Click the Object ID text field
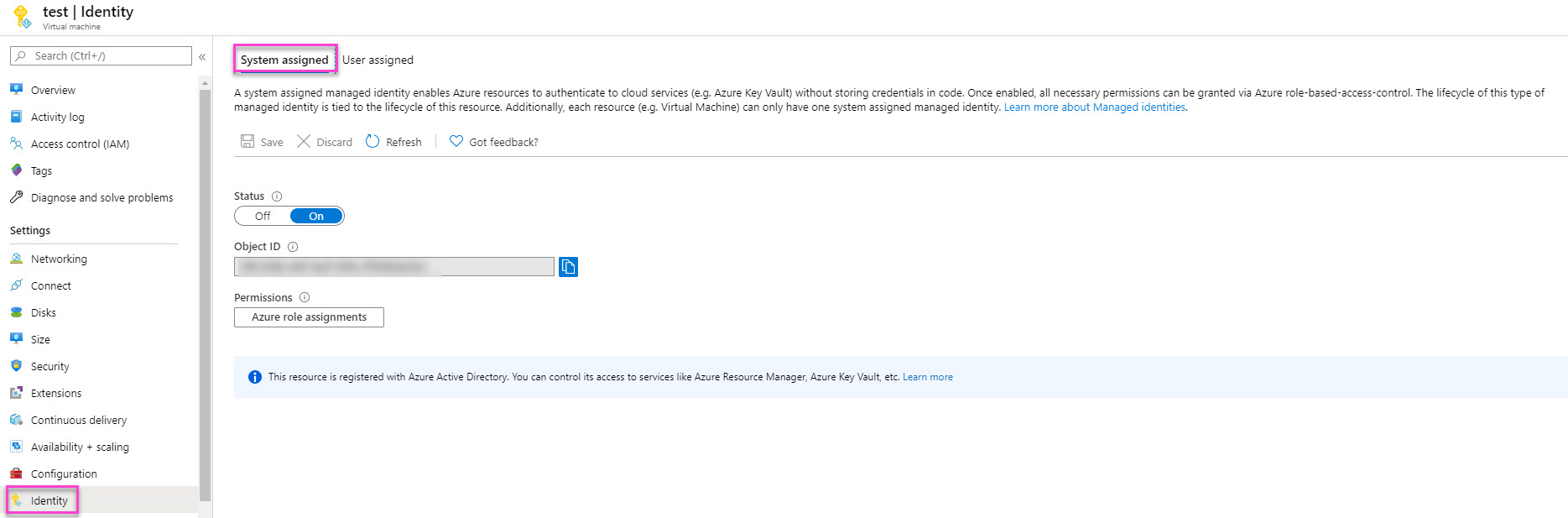The image size is (1568, 518). (x=394, y=267)
